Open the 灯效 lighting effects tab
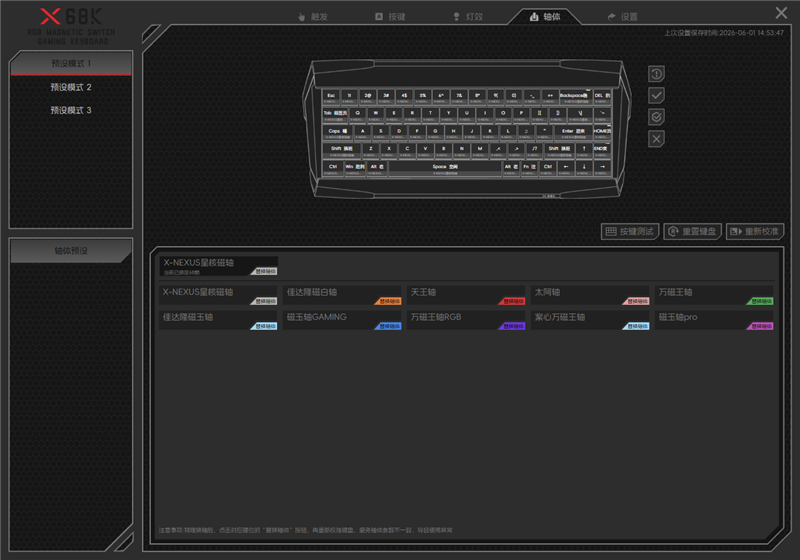Screen dimensions: 800x560 coord(468,17)
